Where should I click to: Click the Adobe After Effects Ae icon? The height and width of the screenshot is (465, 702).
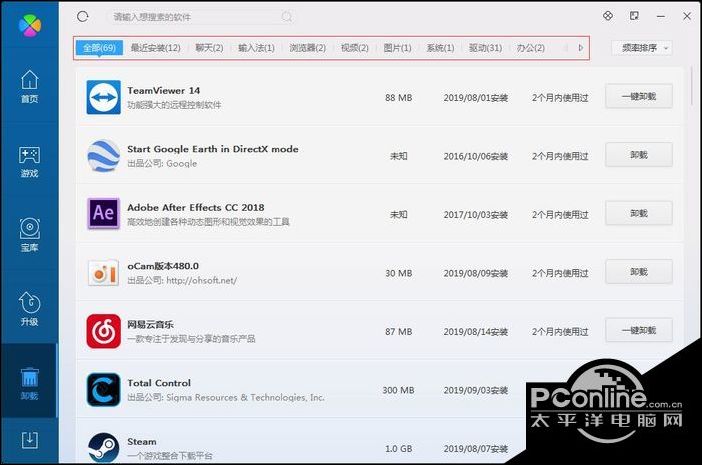[x=103, y=213]
